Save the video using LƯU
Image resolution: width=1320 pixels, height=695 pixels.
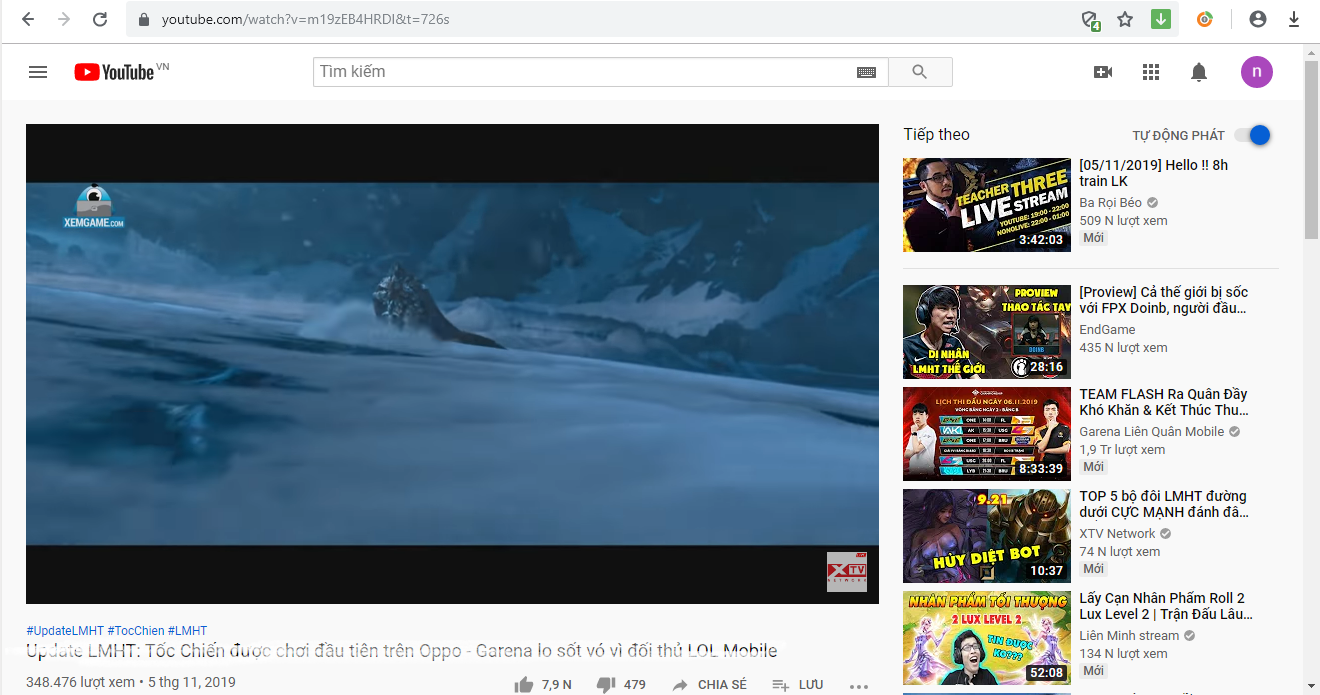point(798,685)
